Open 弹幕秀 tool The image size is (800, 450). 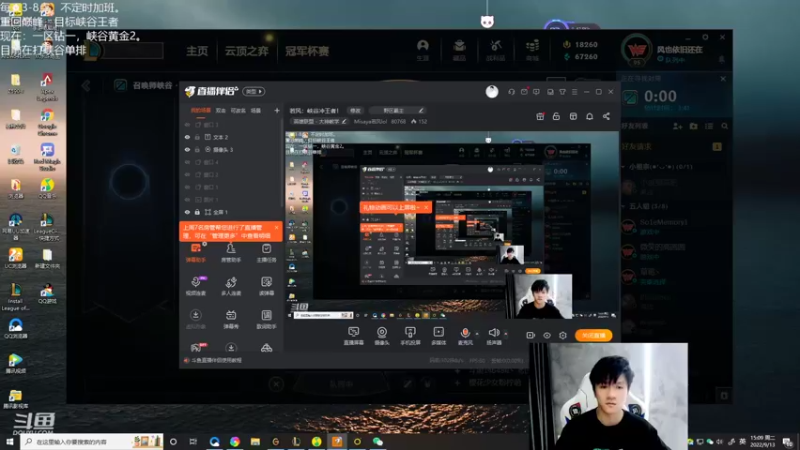click(x=231, y=319)
